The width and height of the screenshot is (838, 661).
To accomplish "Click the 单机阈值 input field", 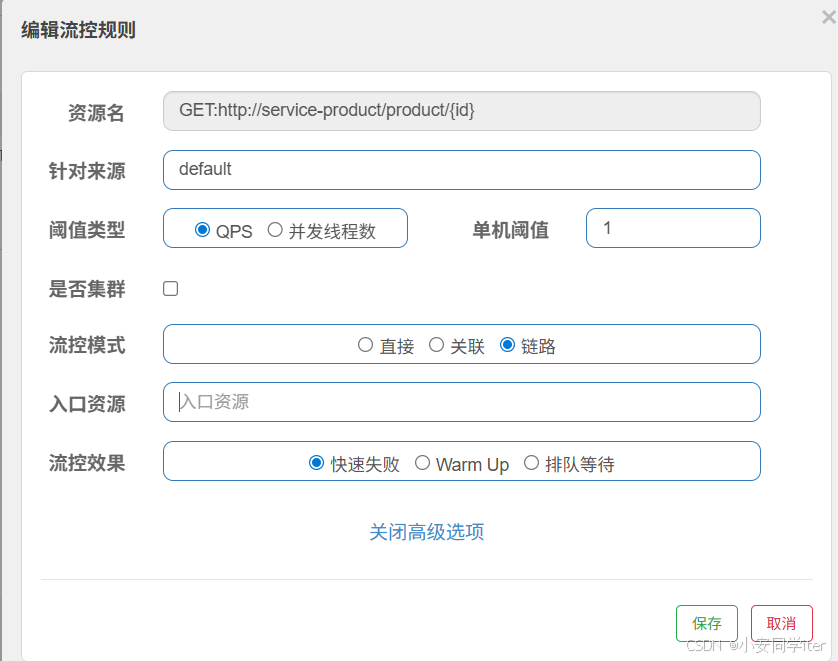I will [673, 228].
